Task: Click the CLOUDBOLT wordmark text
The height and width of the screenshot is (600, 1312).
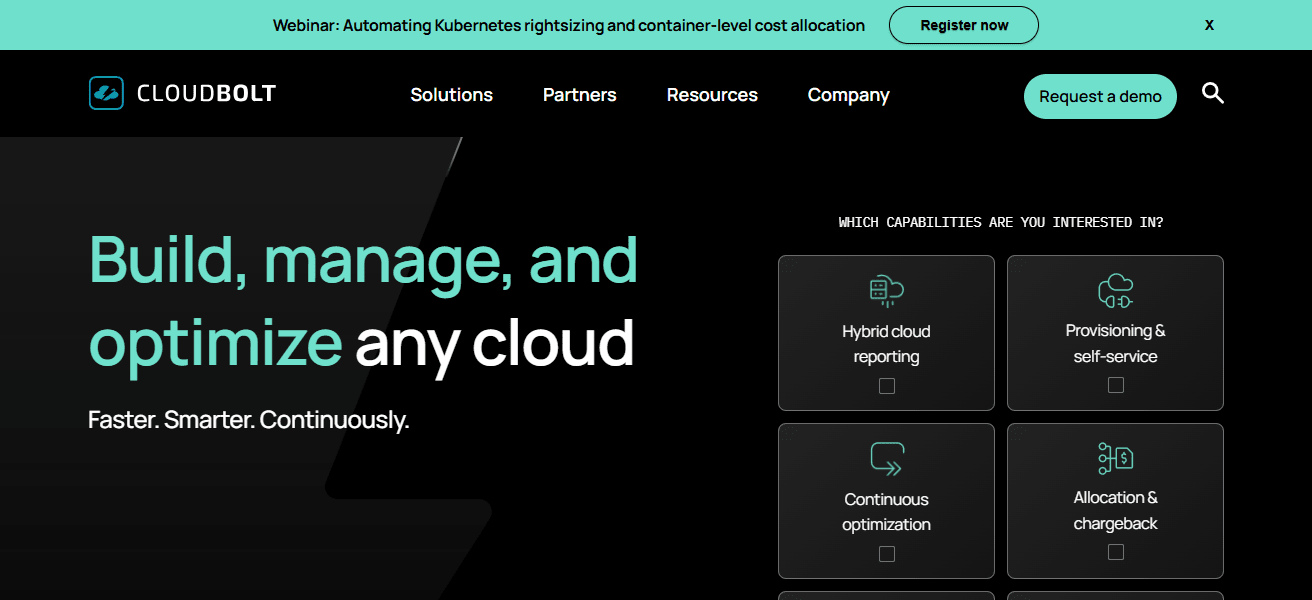Action: 206,94
